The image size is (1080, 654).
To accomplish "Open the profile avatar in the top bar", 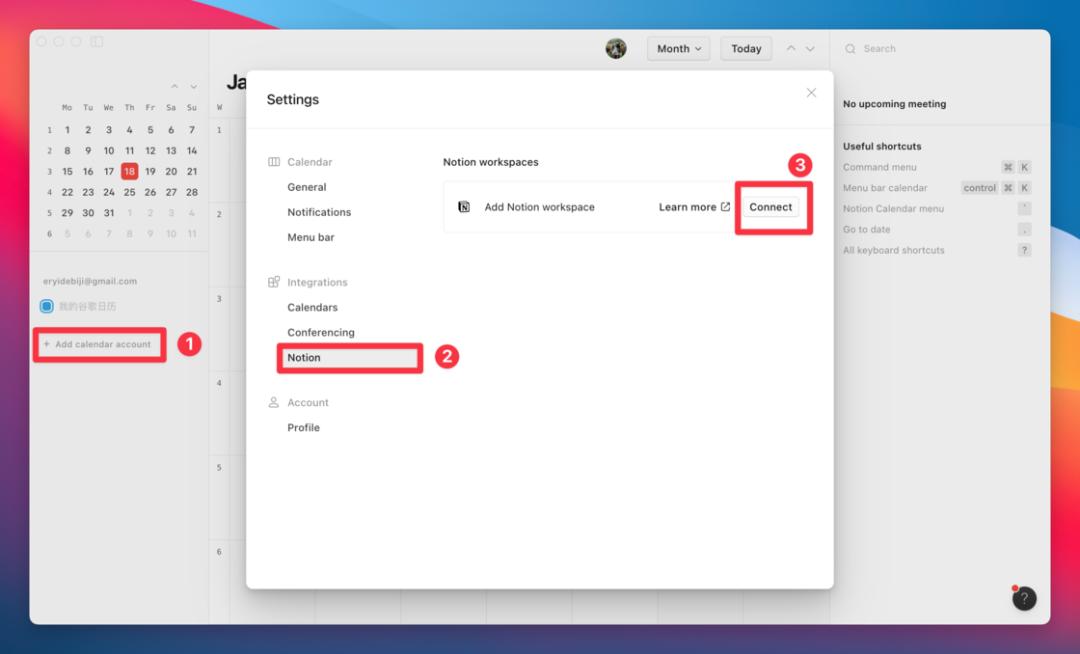I will [x=616, y=48].
